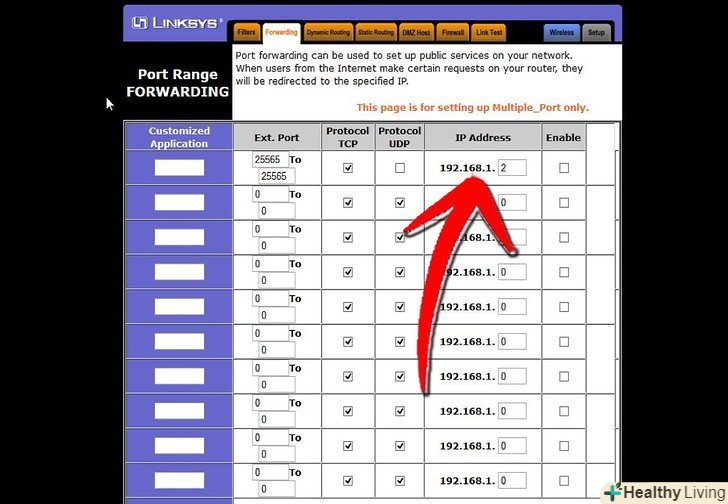Screen dimensions: 728x504
Task: Tick the Enable checkbox in the third row
Action: click(564, 238)
